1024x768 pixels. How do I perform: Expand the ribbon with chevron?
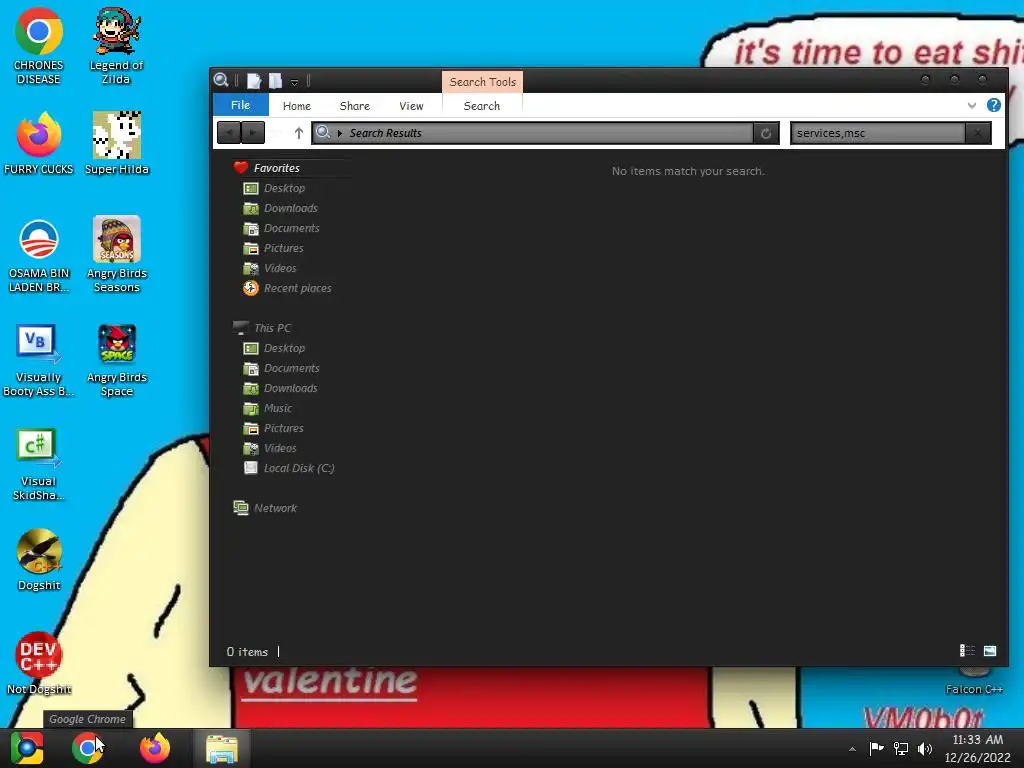tap(972, 105)
